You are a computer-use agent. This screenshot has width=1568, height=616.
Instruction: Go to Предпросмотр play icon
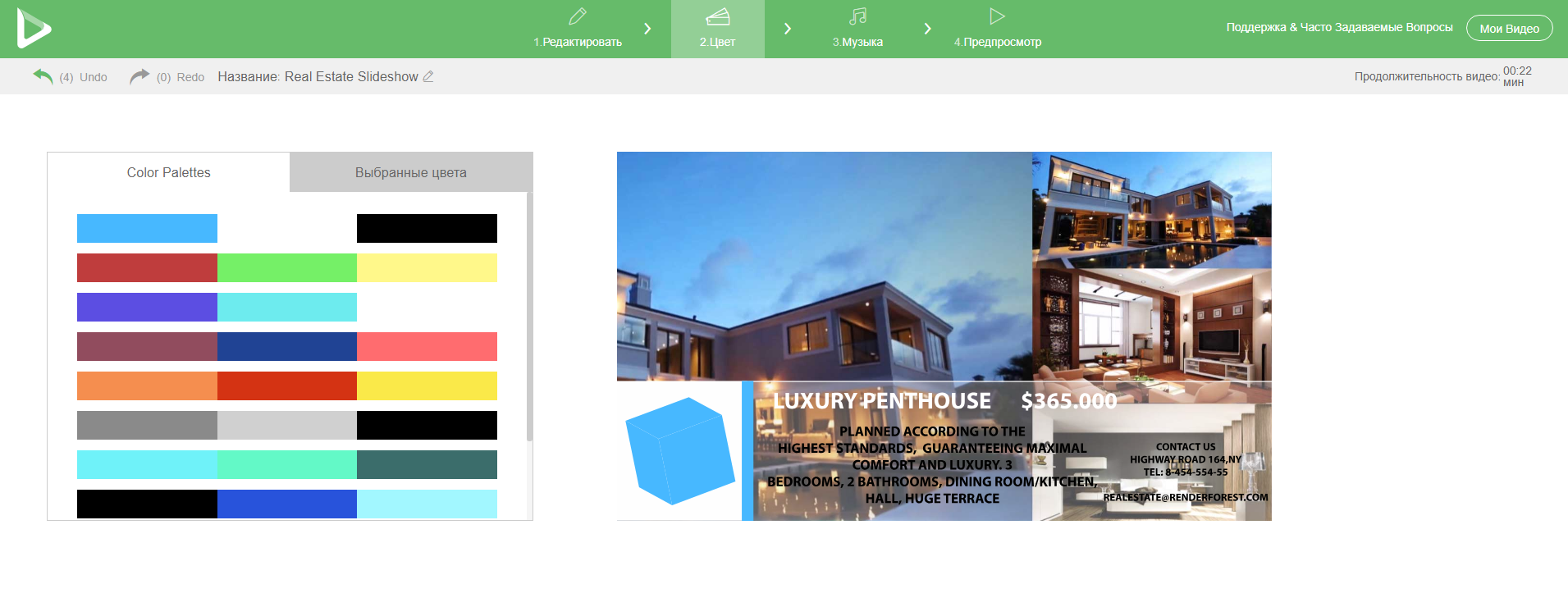coord(997,16)
